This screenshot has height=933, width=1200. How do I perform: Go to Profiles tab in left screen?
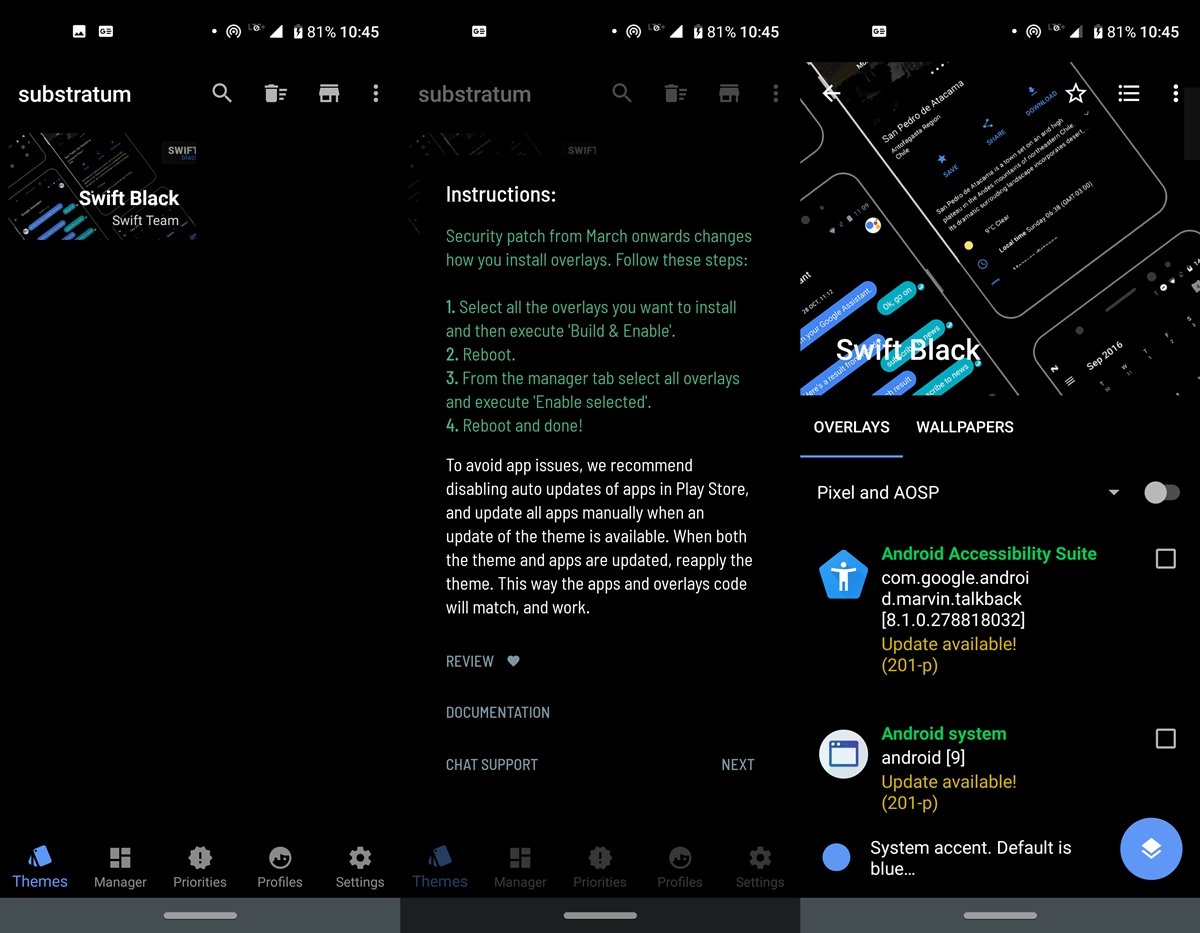(280, 867)
